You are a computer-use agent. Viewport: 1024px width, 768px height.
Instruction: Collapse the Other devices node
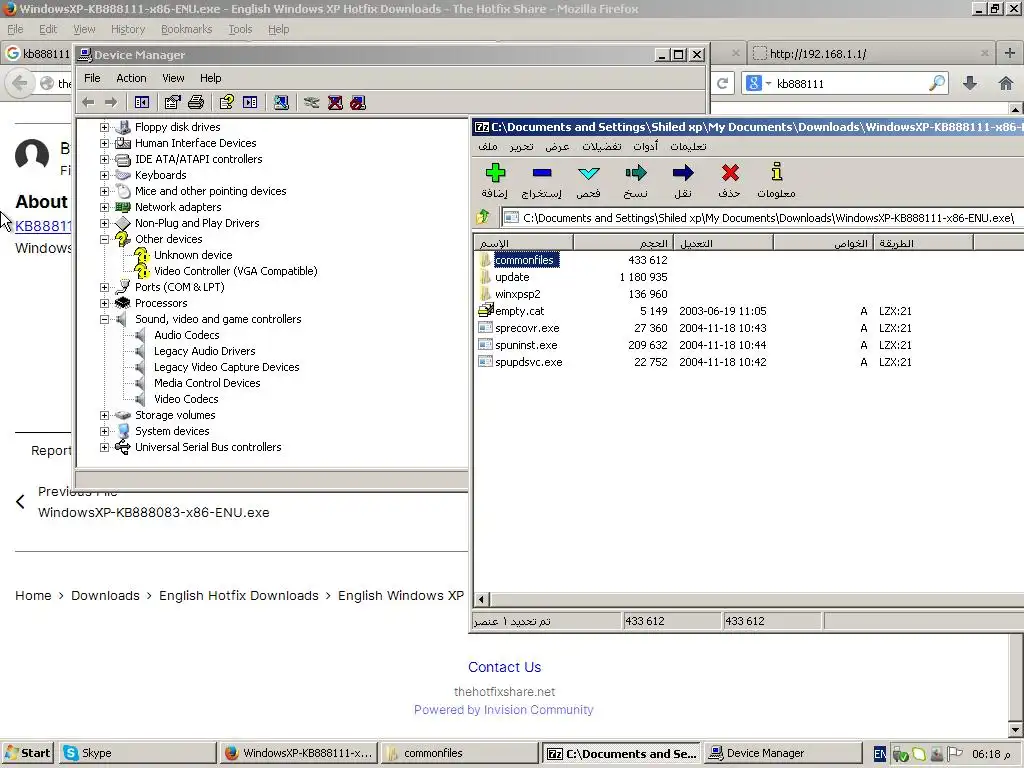click(x=104, y=239)
